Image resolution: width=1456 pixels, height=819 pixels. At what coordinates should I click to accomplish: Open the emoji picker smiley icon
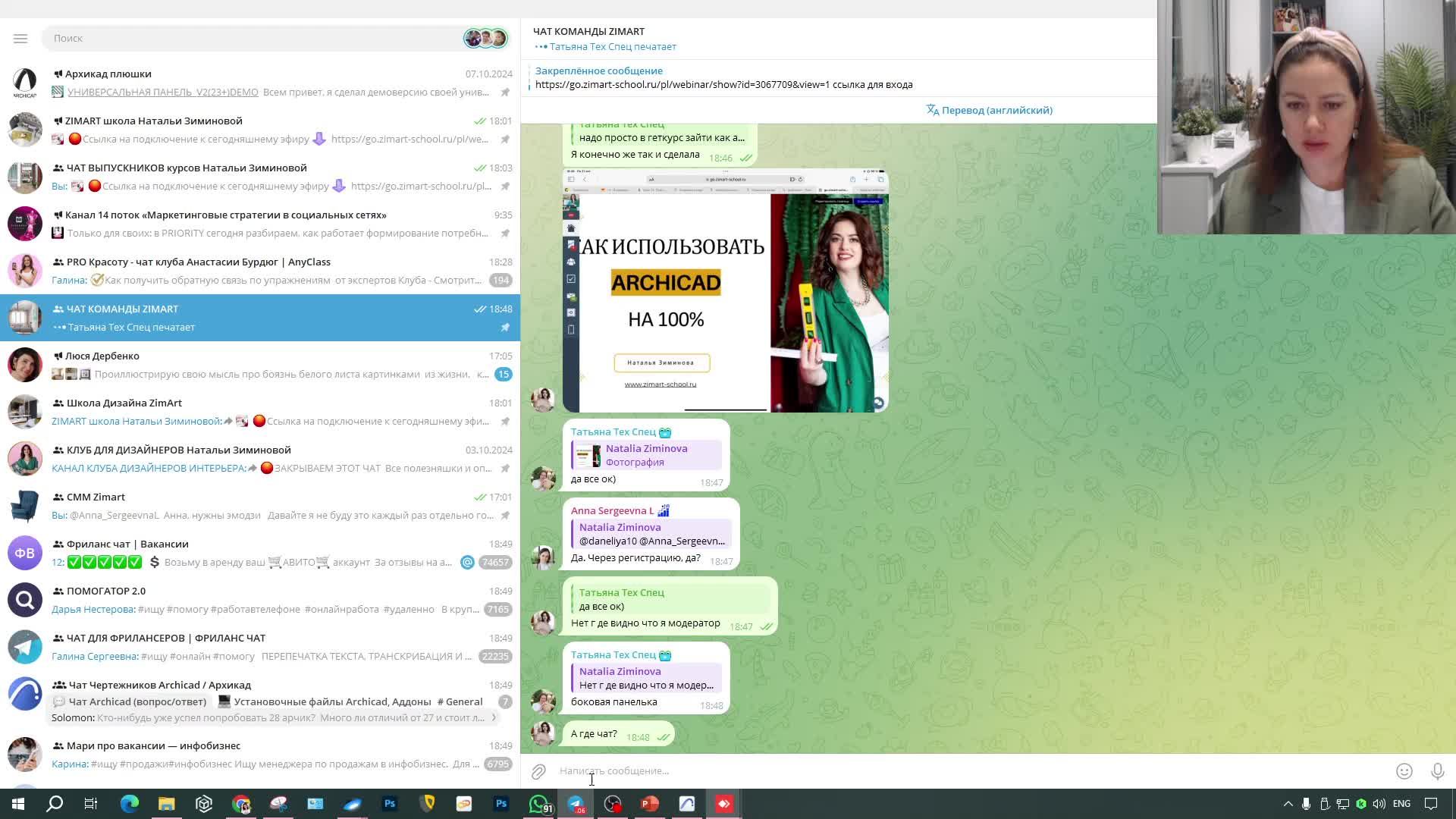point(1404,771)
